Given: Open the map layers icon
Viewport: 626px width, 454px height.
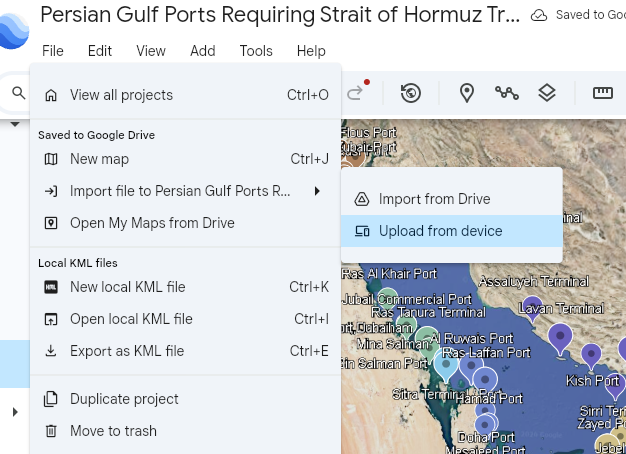Looking at the screenshot, I should [546, 93].
